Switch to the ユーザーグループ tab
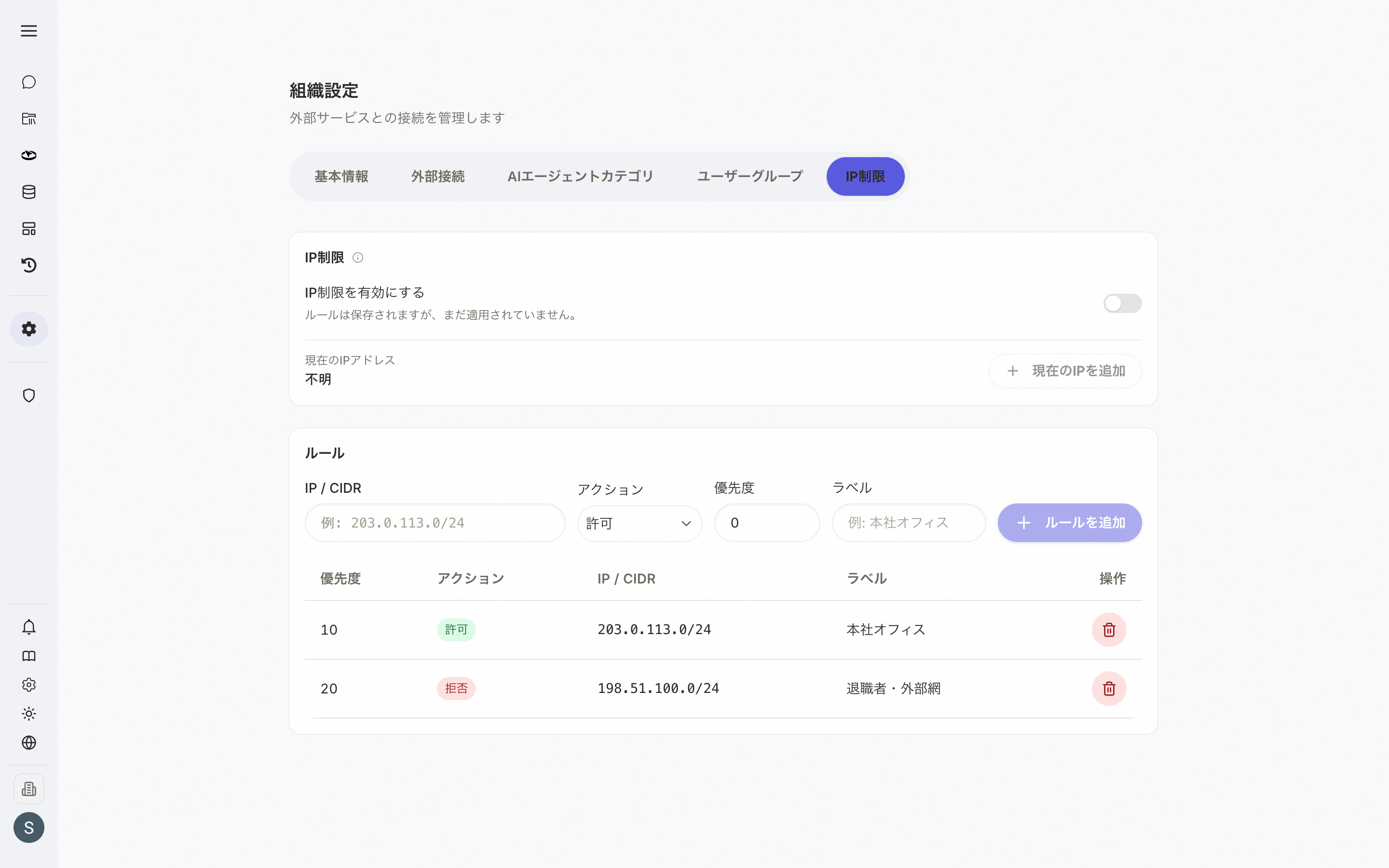This screenshot has width=1389, height=868. (749, 176)
